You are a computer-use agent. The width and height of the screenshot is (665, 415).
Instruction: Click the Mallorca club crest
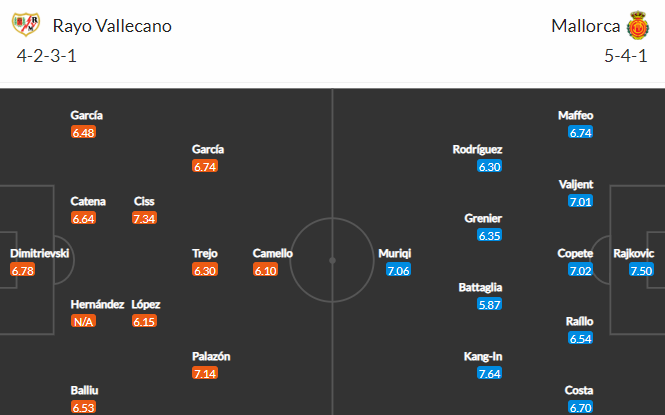[638, 25]
